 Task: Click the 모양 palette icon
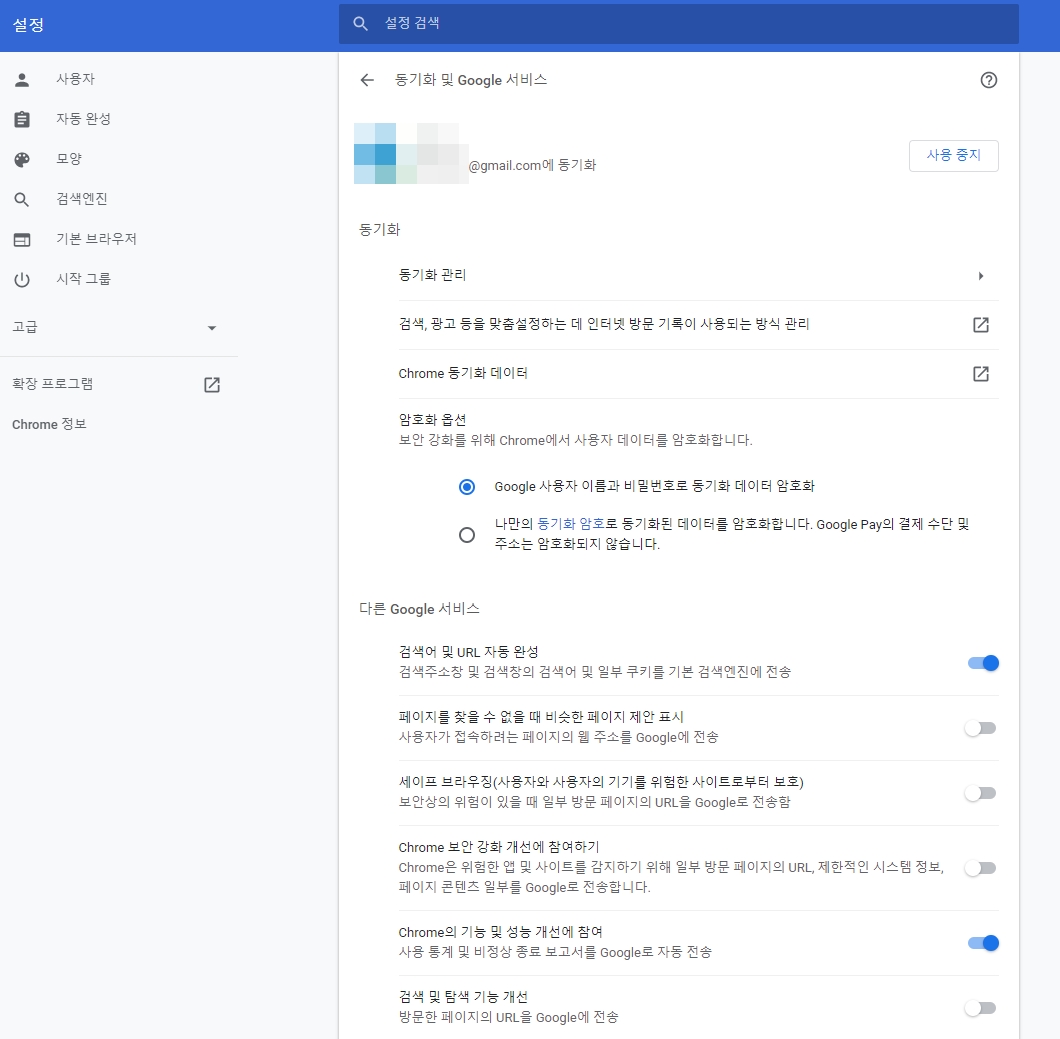[22, 160]
